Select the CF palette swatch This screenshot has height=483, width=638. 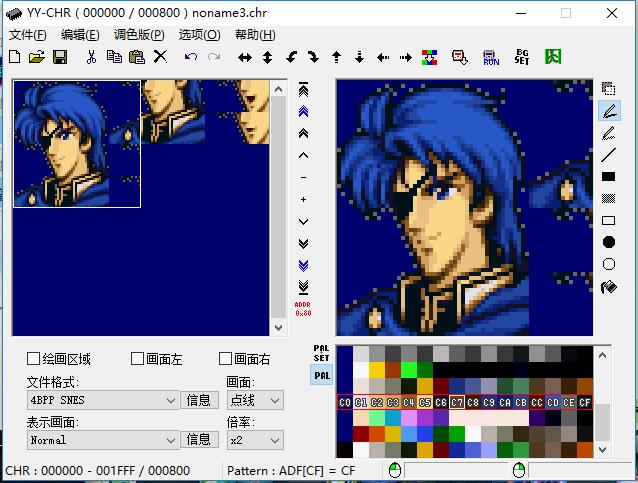[585, 402]
